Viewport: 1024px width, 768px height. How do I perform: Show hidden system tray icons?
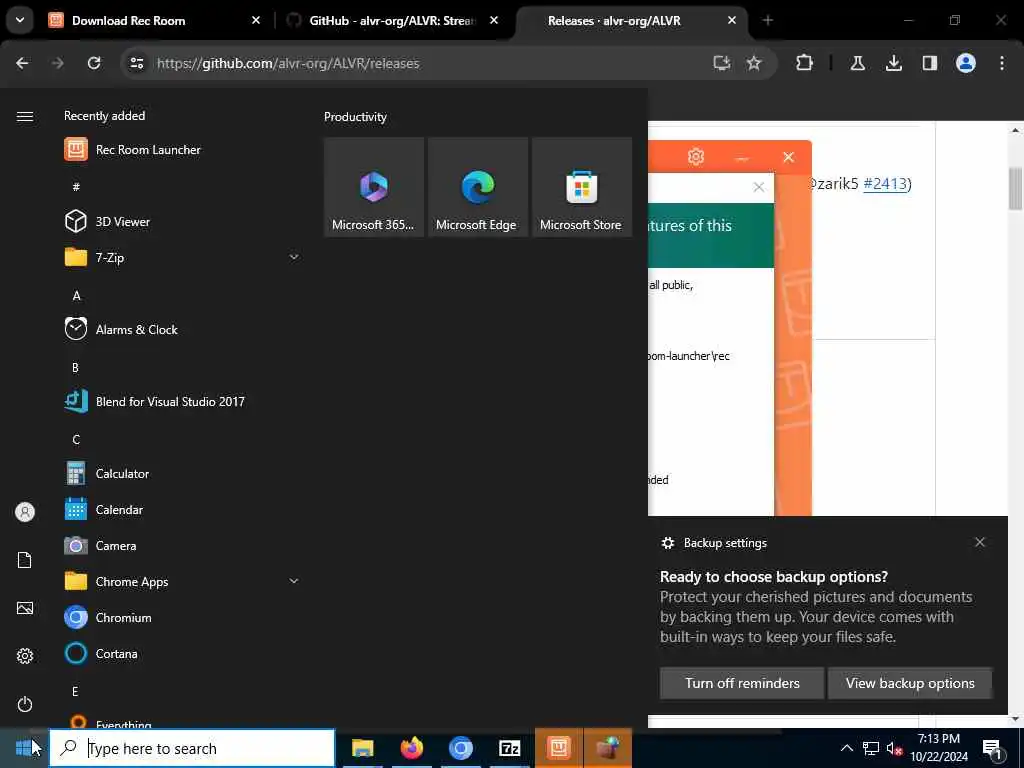[846, 748]
